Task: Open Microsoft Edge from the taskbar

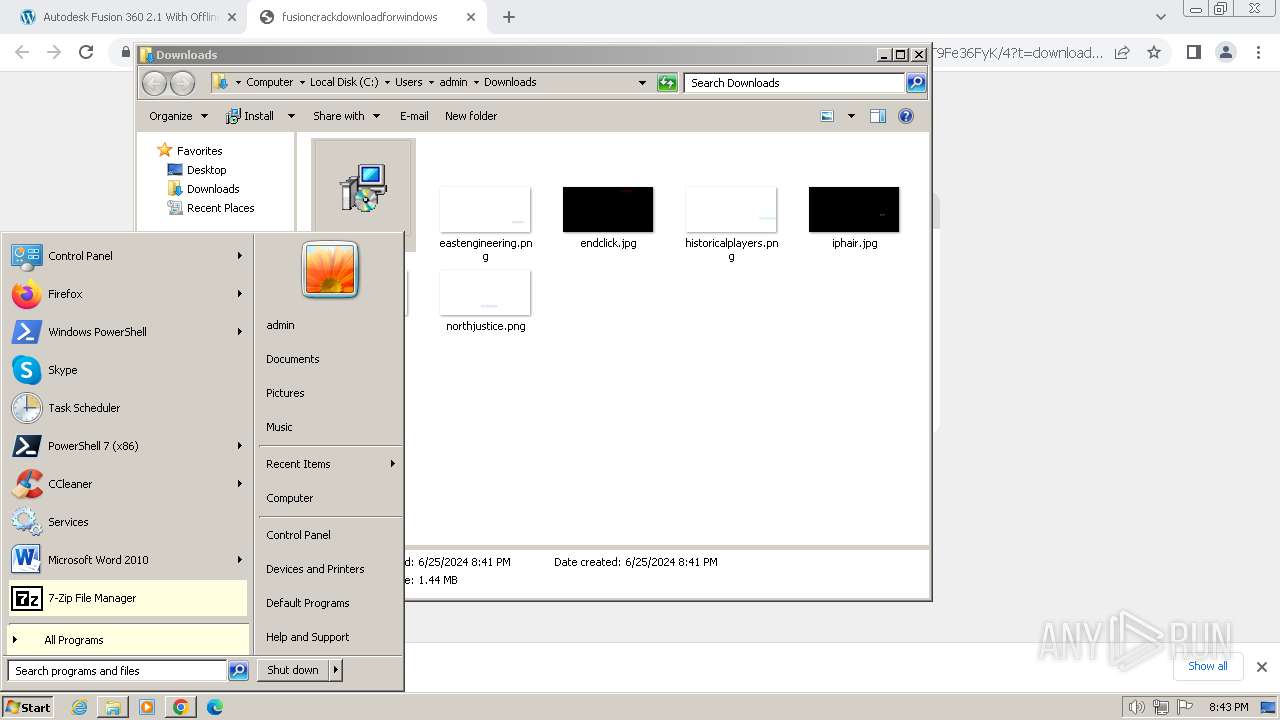Action: coord(215,707)
